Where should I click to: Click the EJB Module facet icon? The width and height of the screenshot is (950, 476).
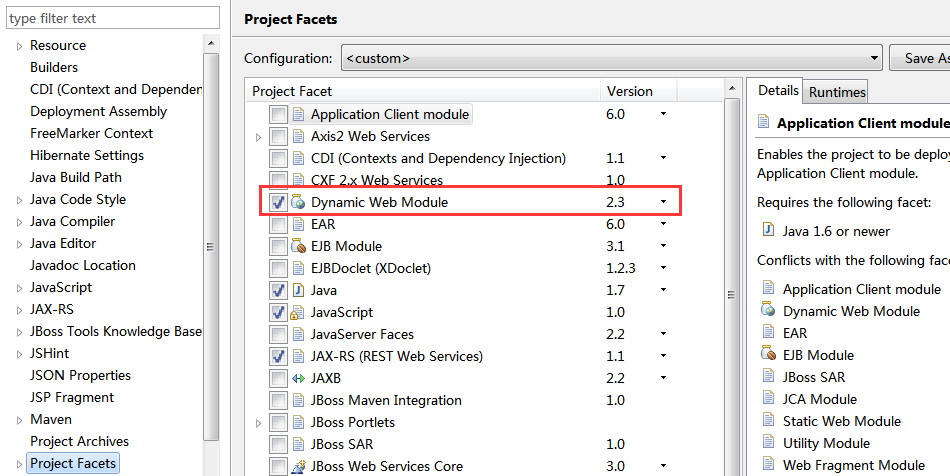[x=297, y=246]
